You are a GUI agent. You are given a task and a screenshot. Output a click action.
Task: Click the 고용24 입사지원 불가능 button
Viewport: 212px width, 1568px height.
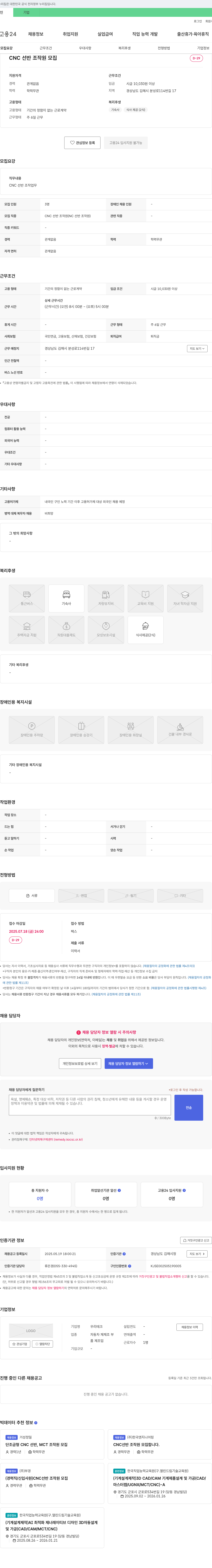click(x=126, y=143)
